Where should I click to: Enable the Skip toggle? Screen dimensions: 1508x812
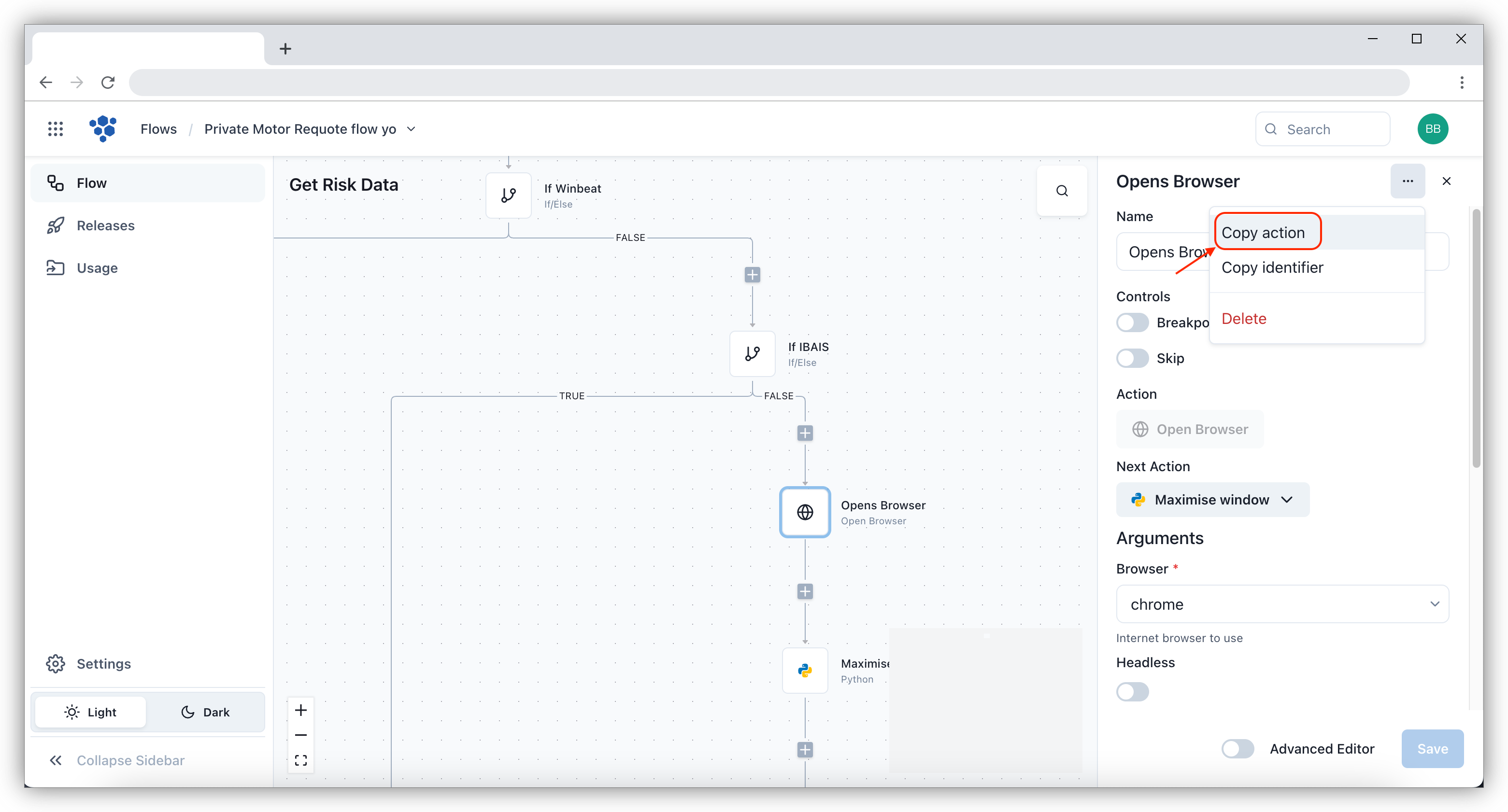[1132, 358]
